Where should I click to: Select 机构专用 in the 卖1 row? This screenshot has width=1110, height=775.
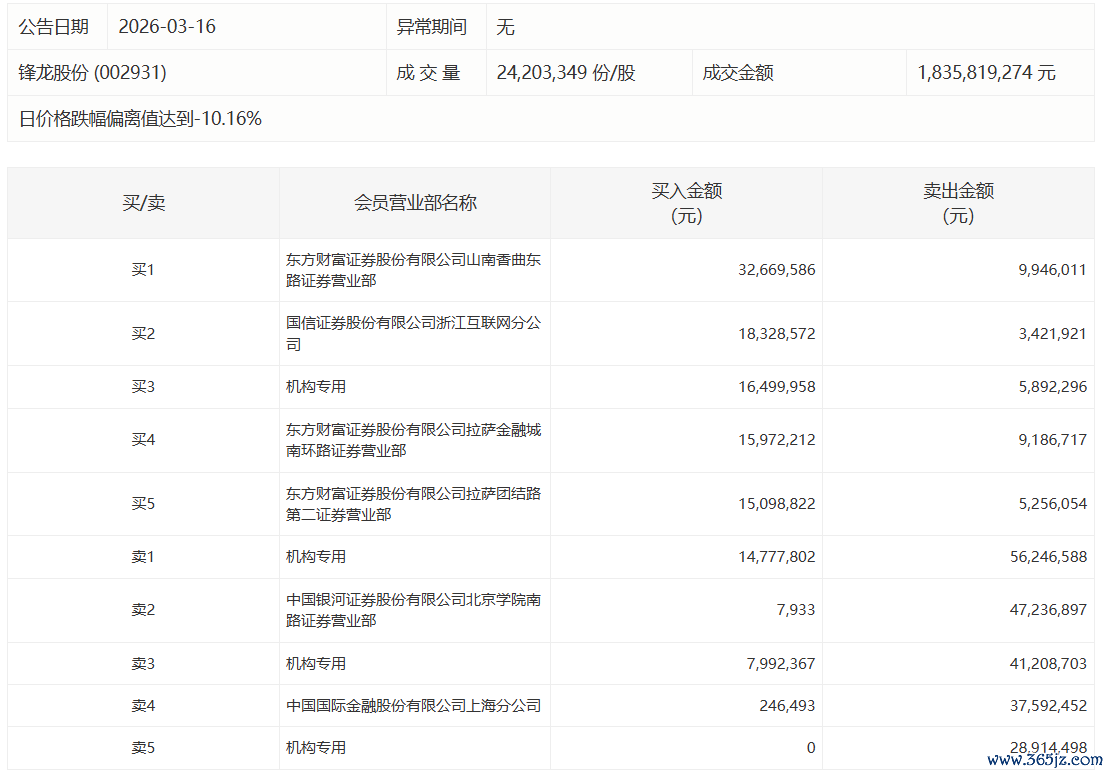(316, 557)
